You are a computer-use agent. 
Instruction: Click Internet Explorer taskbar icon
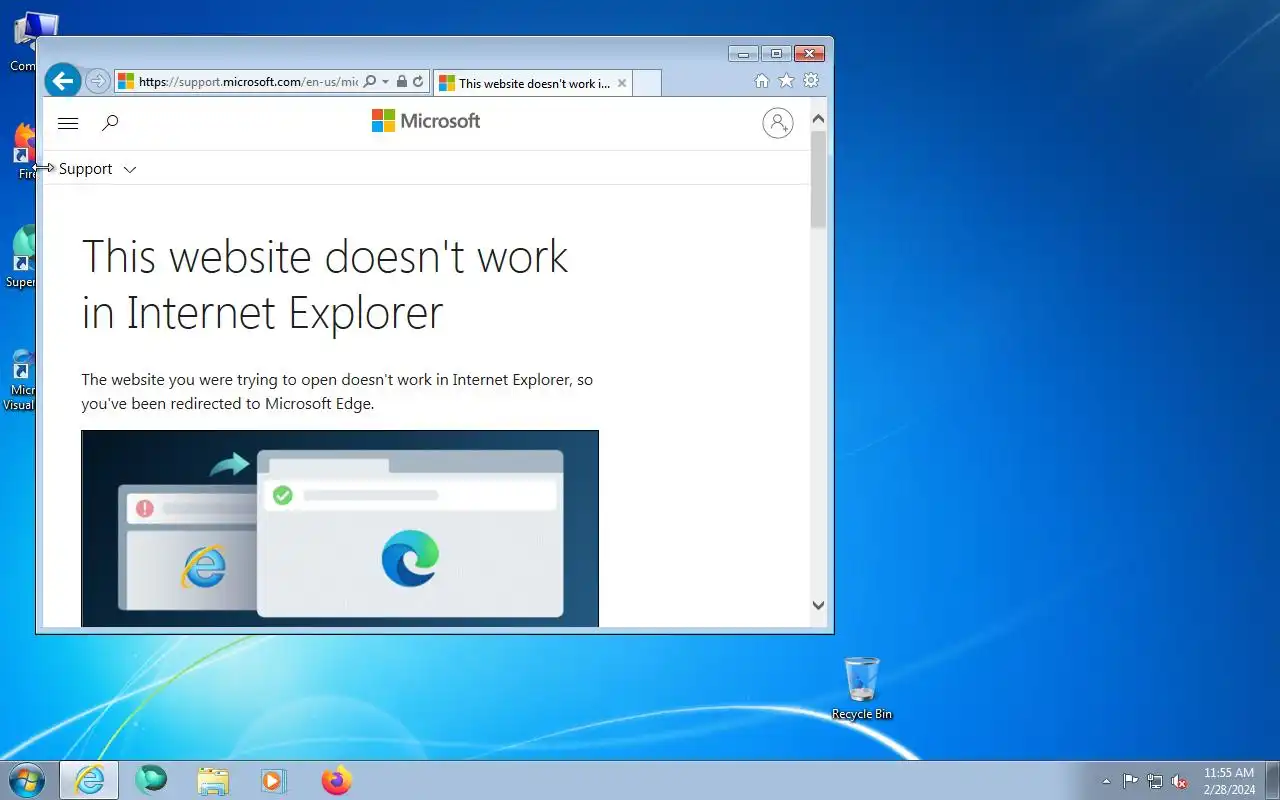(x=89, y=780)
